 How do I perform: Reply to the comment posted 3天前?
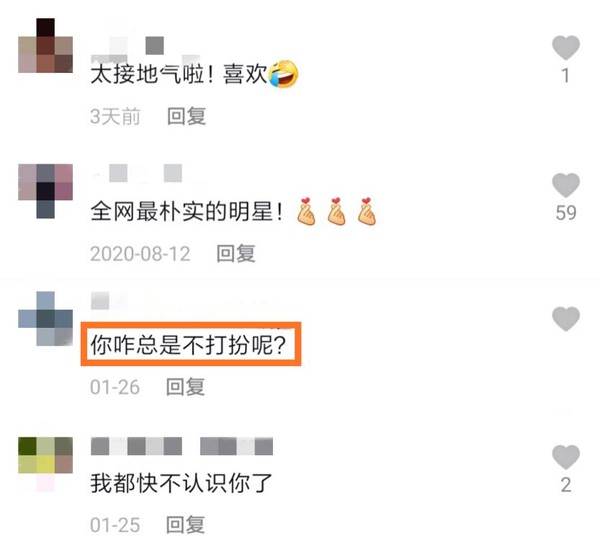pyautogui.click(x=186, y=116)
